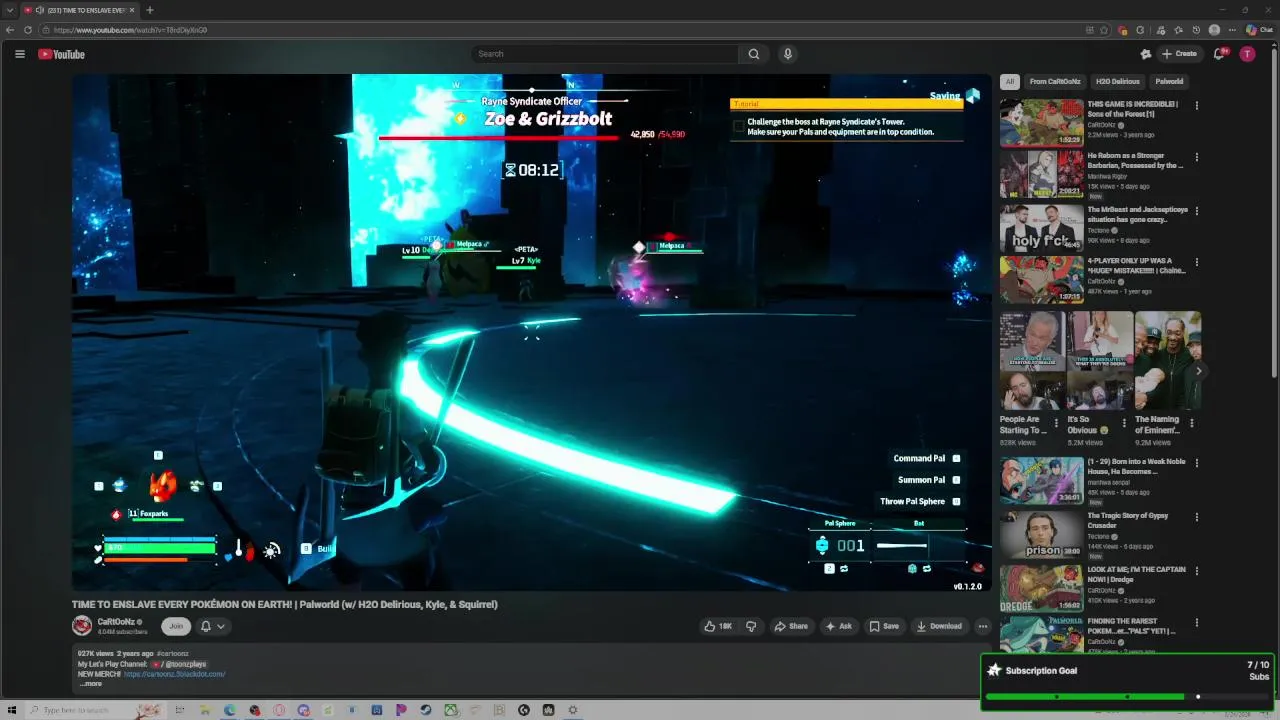Open options for 'Born into a Weak Noble' video
The width and height of the screenshot is (1280, 720).
click(1196, 463)
